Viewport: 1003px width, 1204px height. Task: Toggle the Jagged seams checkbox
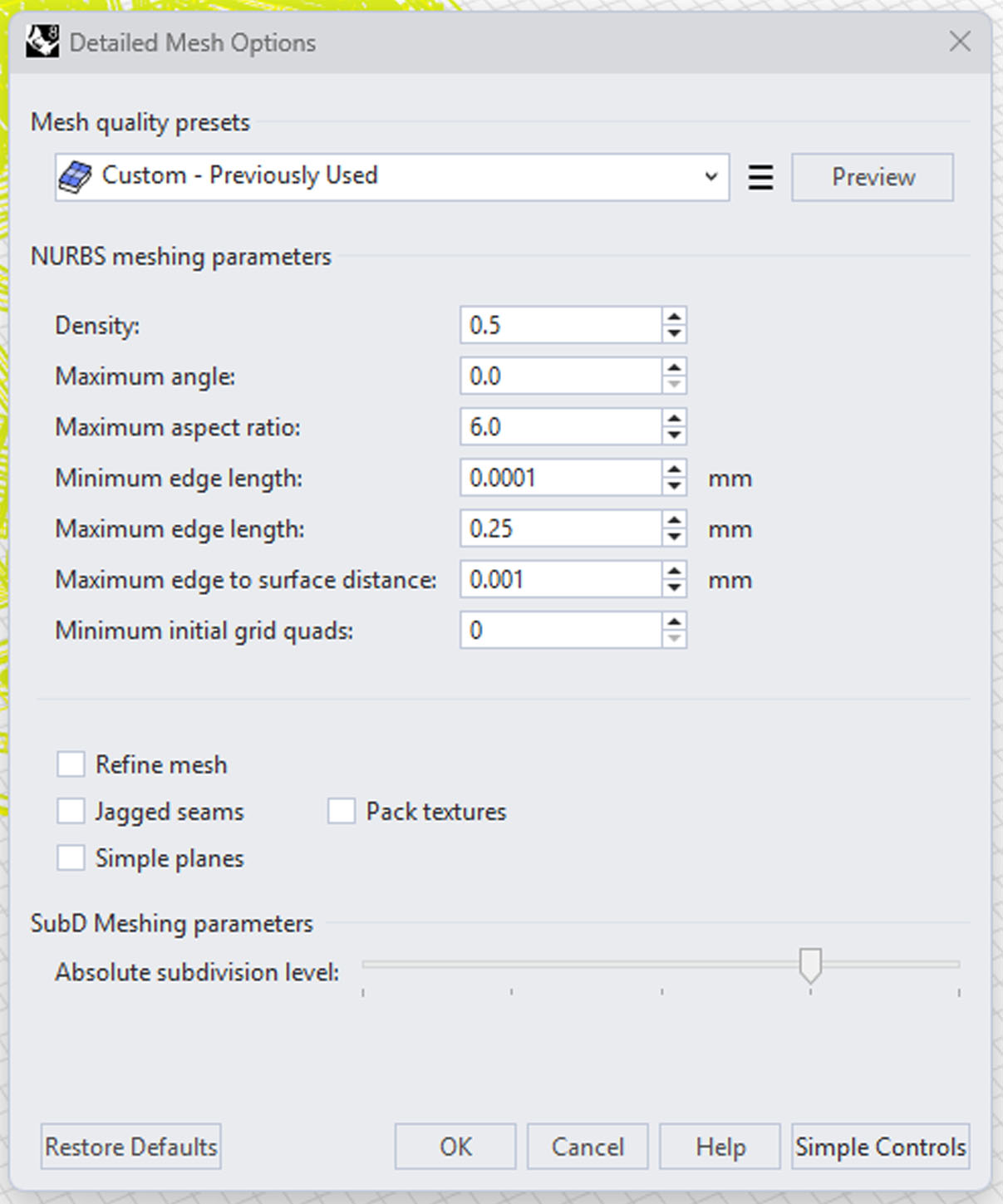point(71,810)
